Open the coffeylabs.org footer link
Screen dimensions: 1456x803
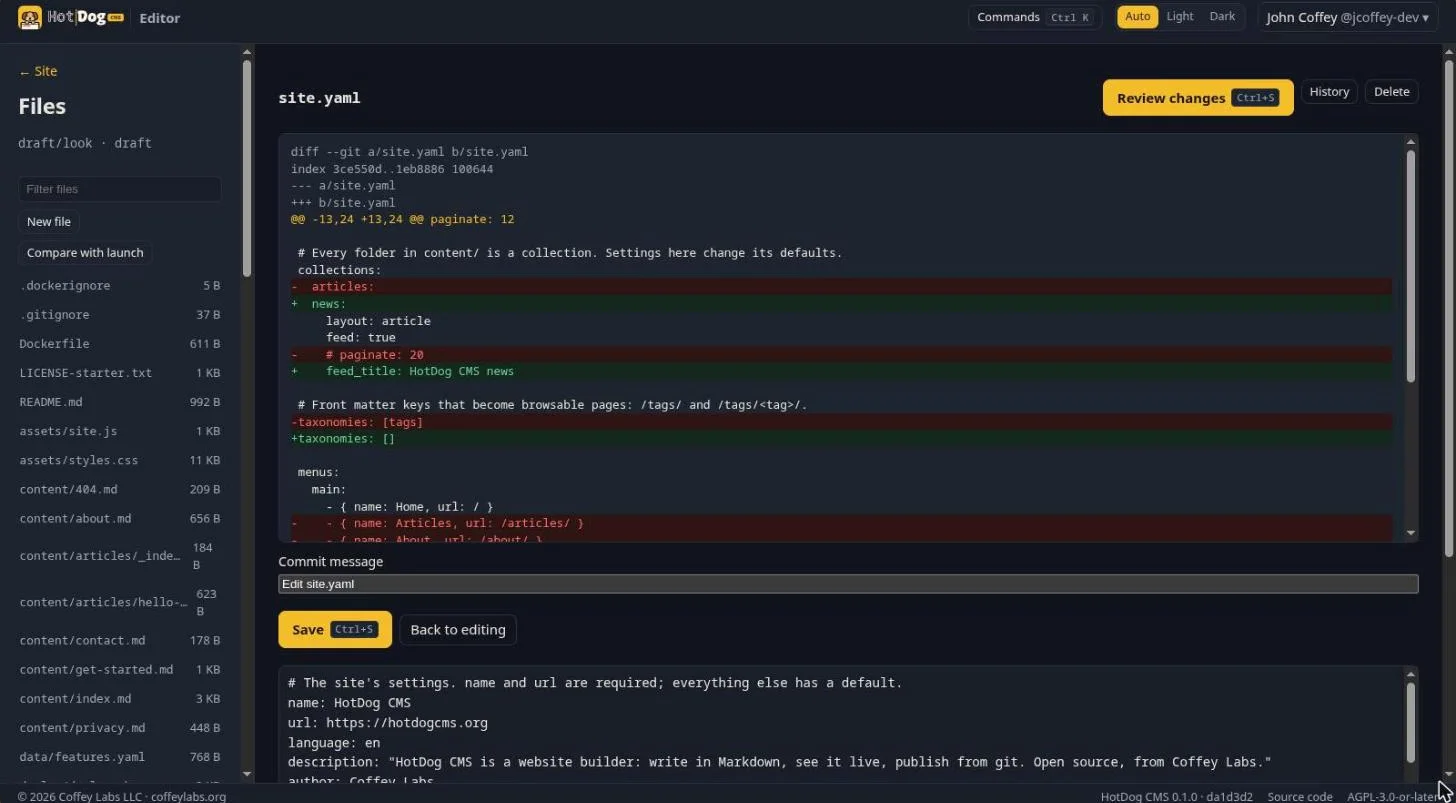188,797
